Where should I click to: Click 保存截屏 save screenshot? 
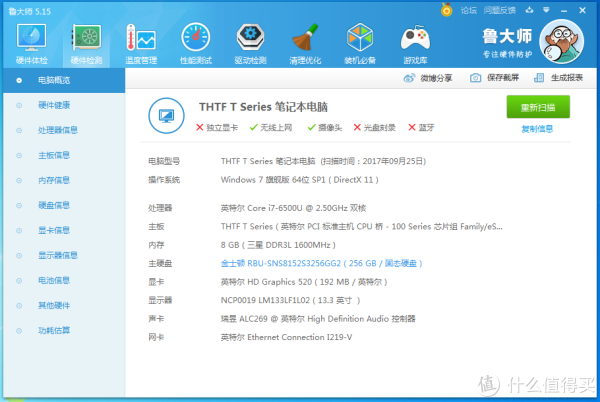[x=494, y=78]
